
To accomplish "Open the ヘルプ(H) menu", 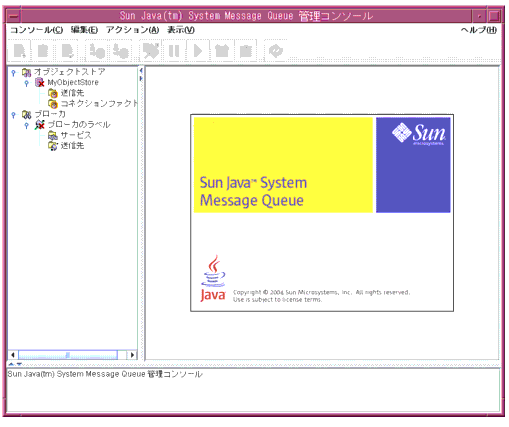I will (x=479, y=30).
